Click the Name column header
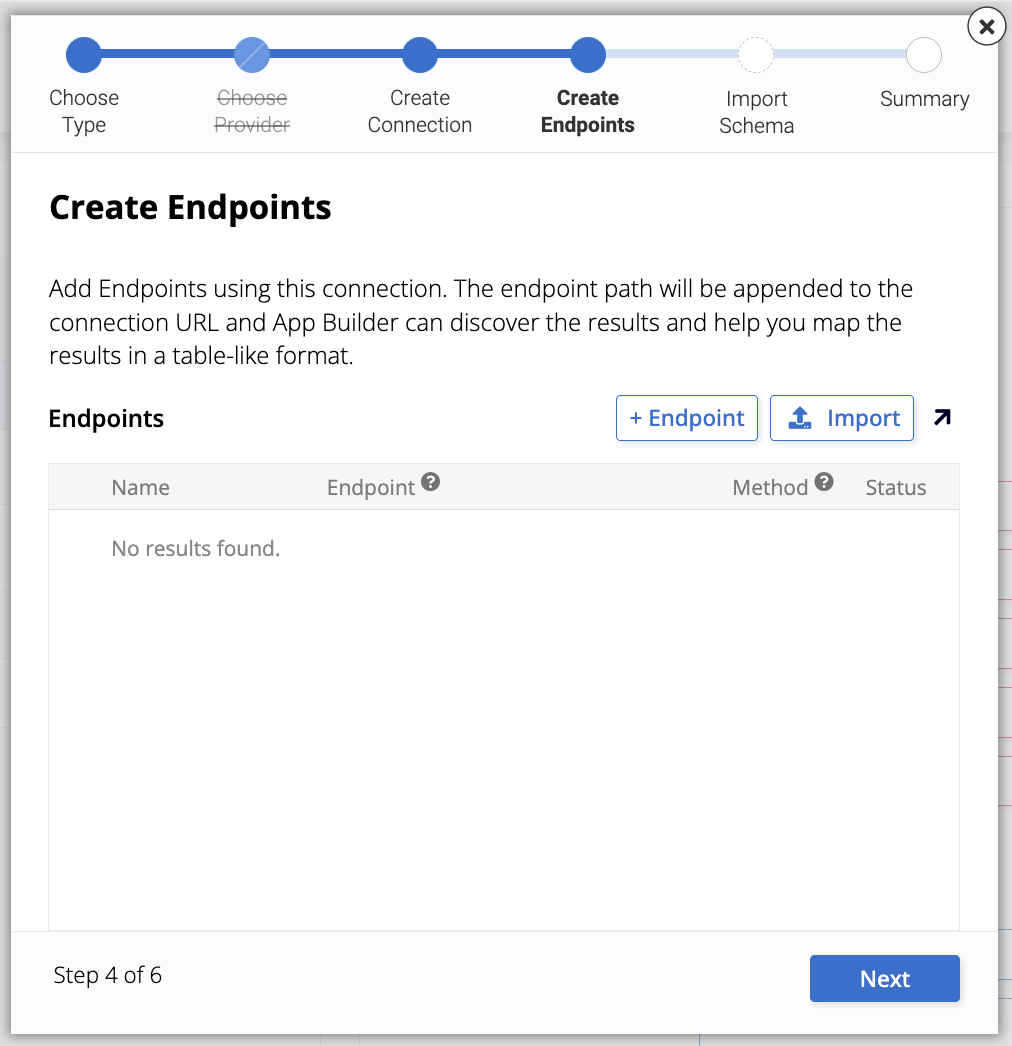1012x1046 pixels. pyautogui.click(x=140, y=487)
